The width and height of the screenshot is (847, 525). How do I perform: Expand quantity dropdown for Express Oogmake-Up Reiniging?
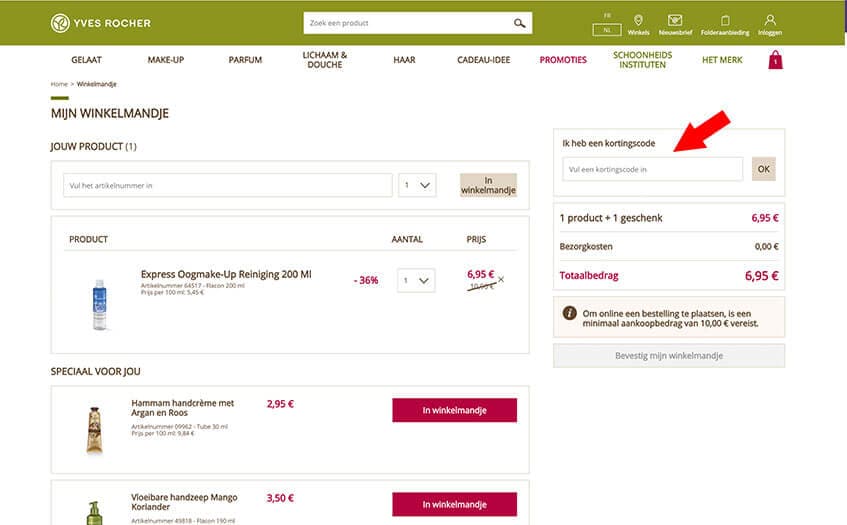(x=416, y=281)
